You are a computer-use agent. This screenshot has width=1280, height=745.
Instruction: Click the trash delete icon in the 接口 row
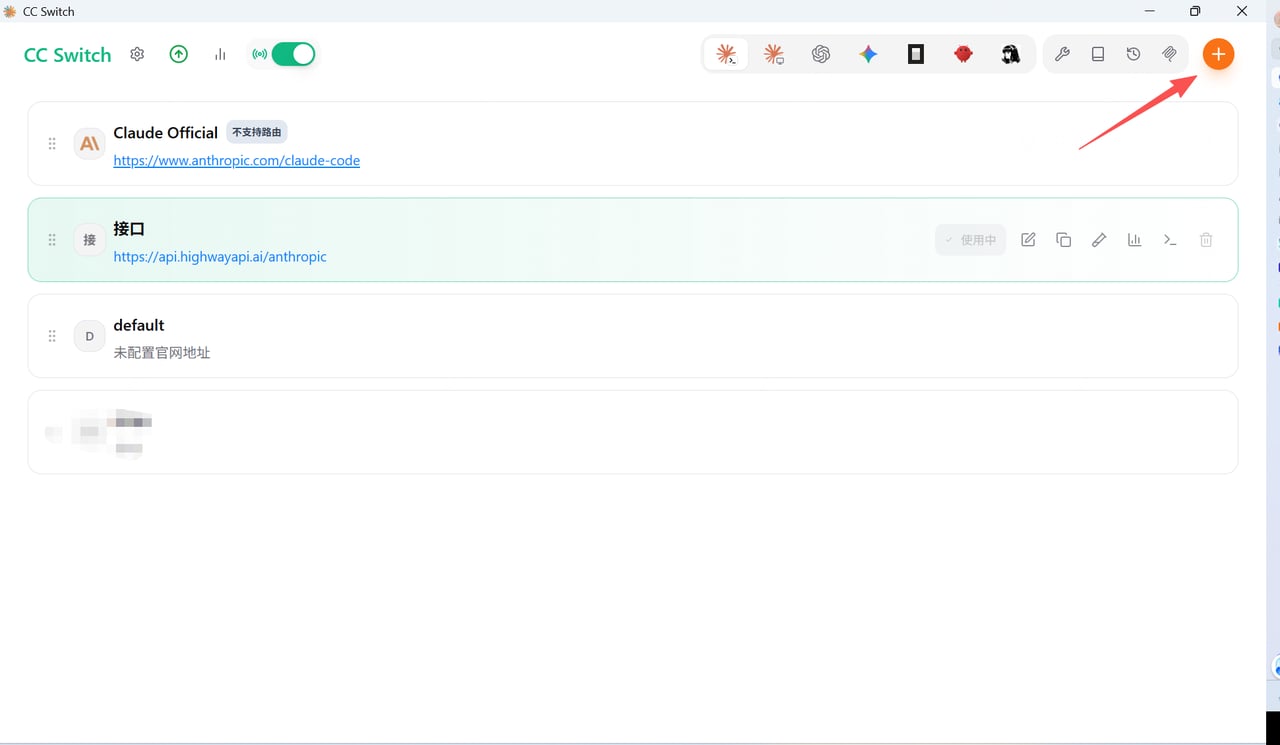(x=1206, y=240)
